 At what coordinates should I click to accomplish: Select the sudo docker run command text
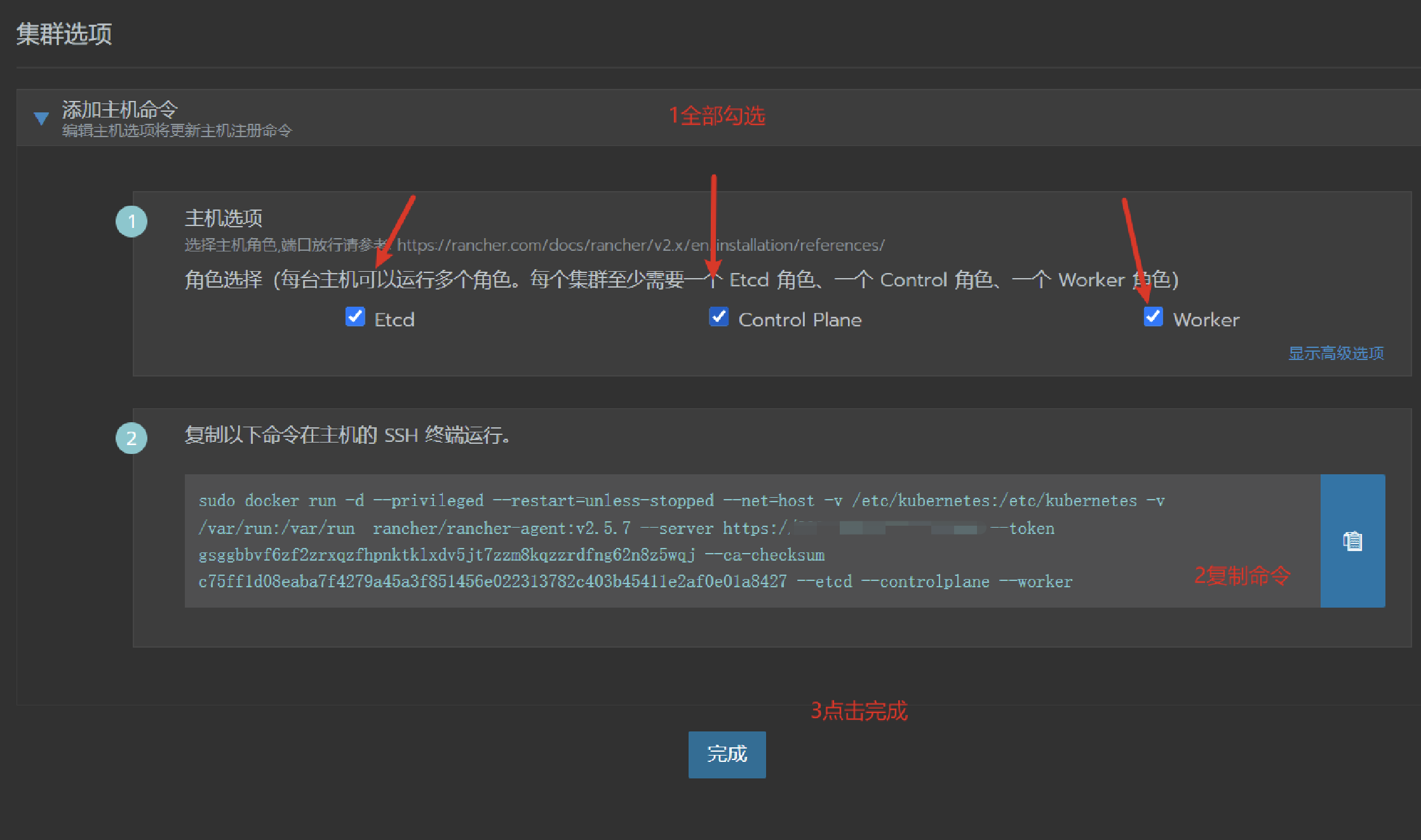coord(682,541)
